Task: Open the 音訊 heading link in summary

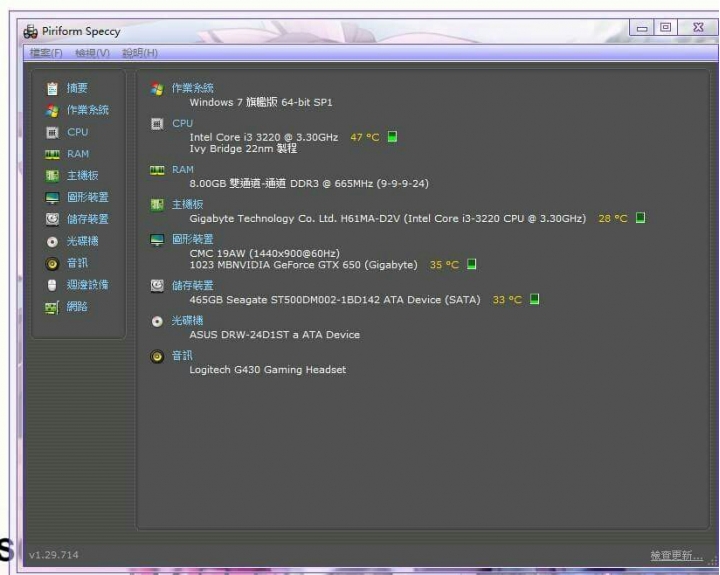Action: coord(182,355)
